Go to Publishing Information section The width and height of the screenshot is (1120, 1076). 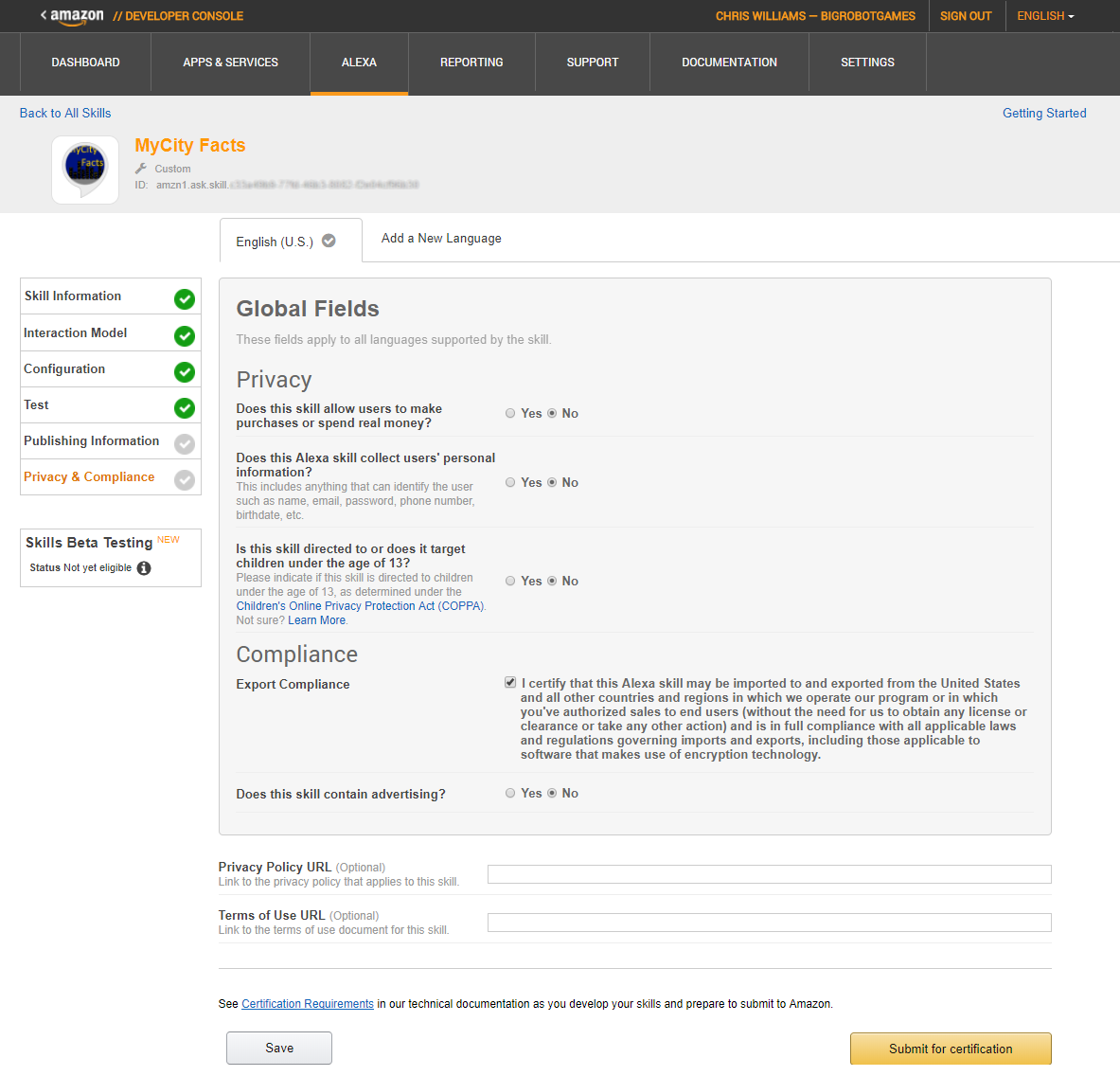[x=111, y=440]
